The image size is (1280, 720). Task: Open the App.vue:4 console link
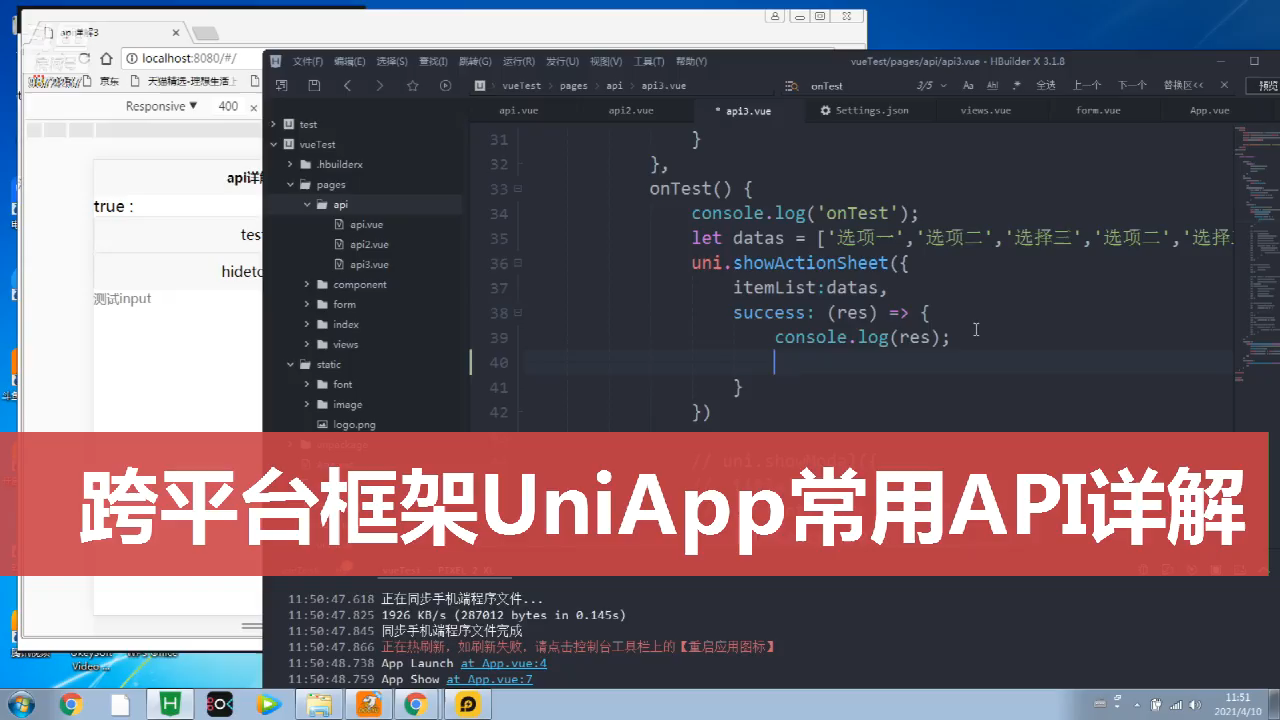click(x=503, y=663)
